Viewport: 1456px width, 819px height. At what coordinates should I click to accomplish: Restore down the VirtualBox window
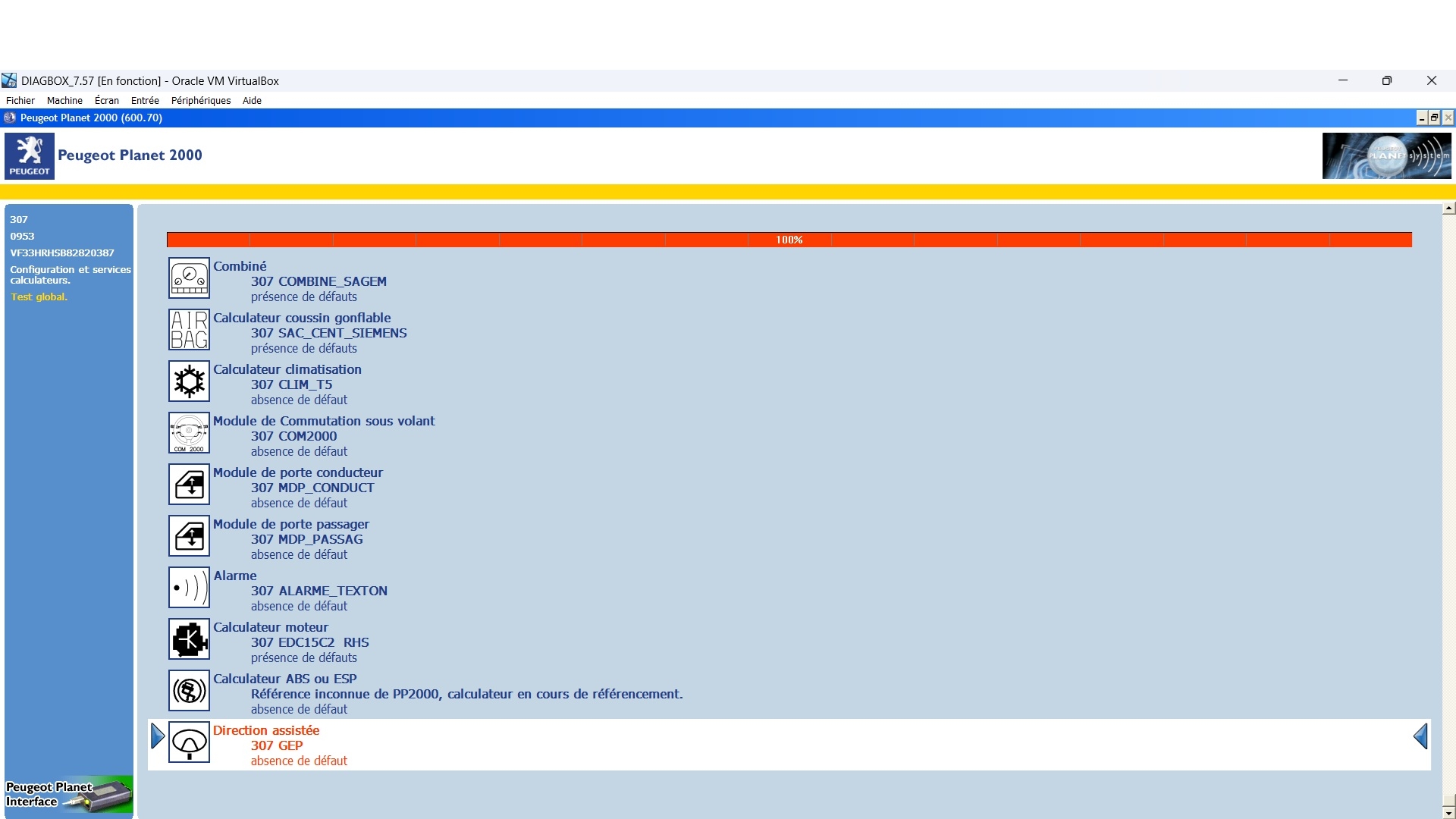coord(1387,80)
